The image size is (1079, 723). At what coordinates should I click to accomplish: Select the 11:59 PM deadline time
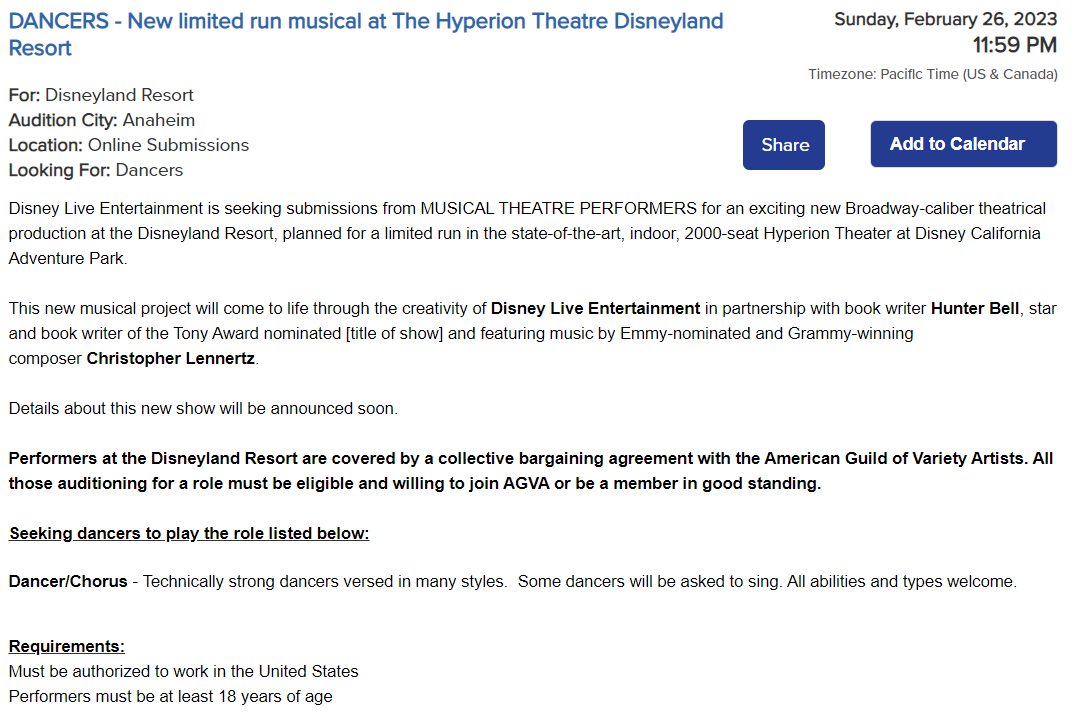[1014, 45]
